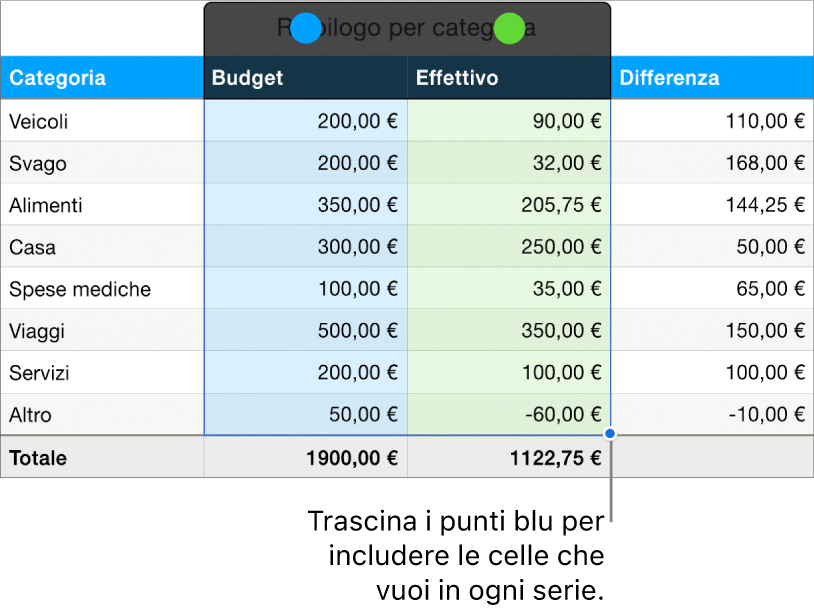The image size is (814, 612).
Task: Select the Alimenti actual value 205,75 €
Action: click(x=509, y=206)
